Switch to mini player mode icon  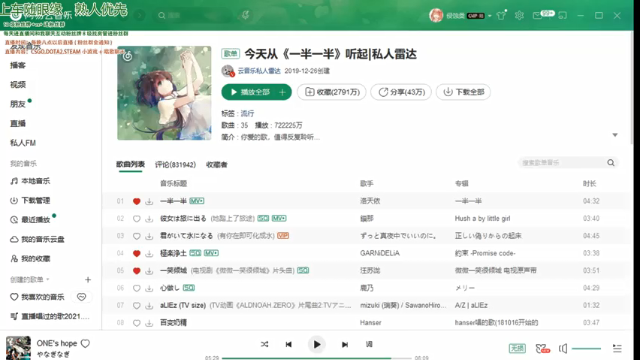(x=563, y=16)
